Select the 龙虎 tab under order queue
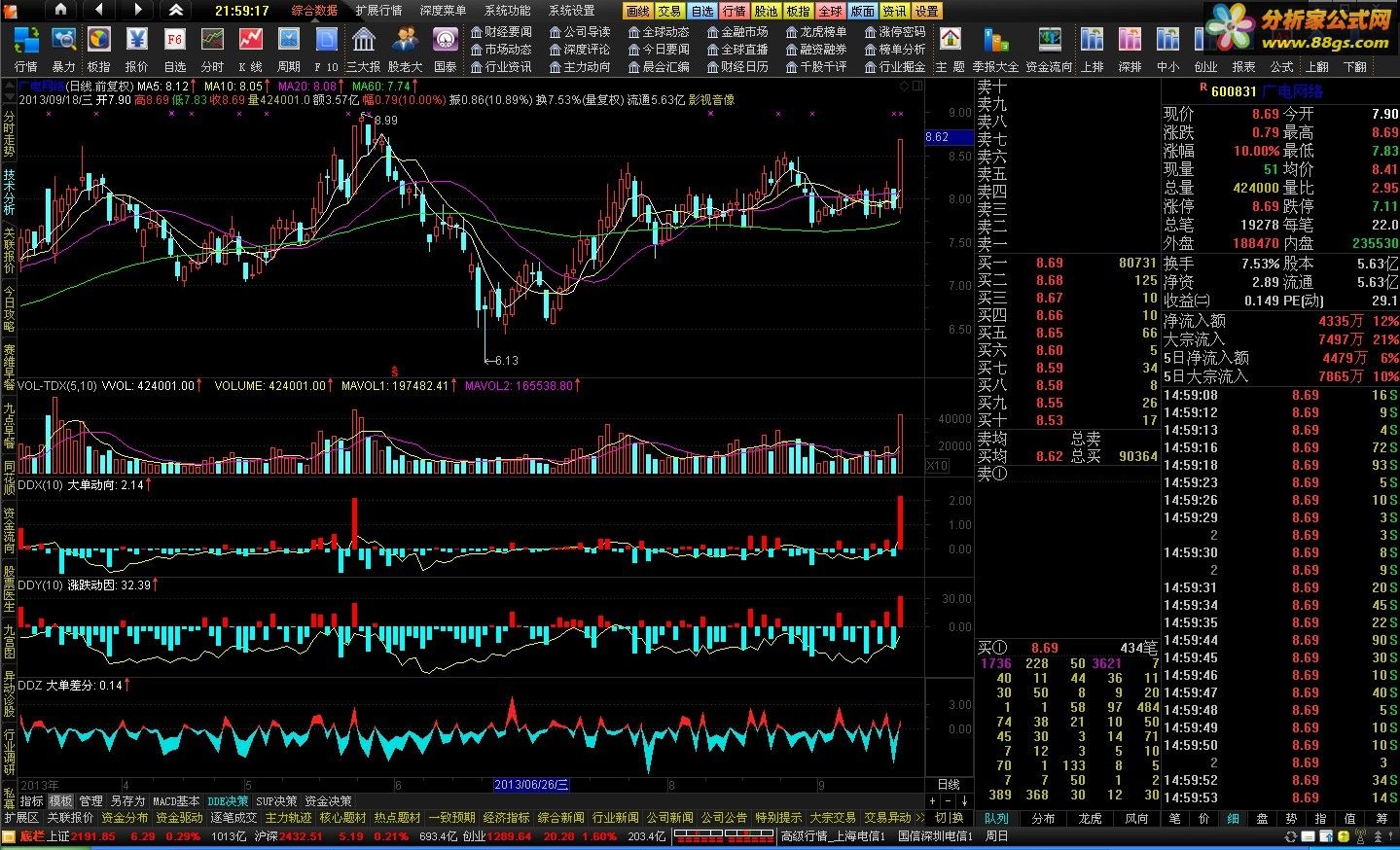1400x850 pixels. [x=1090, y=819]
